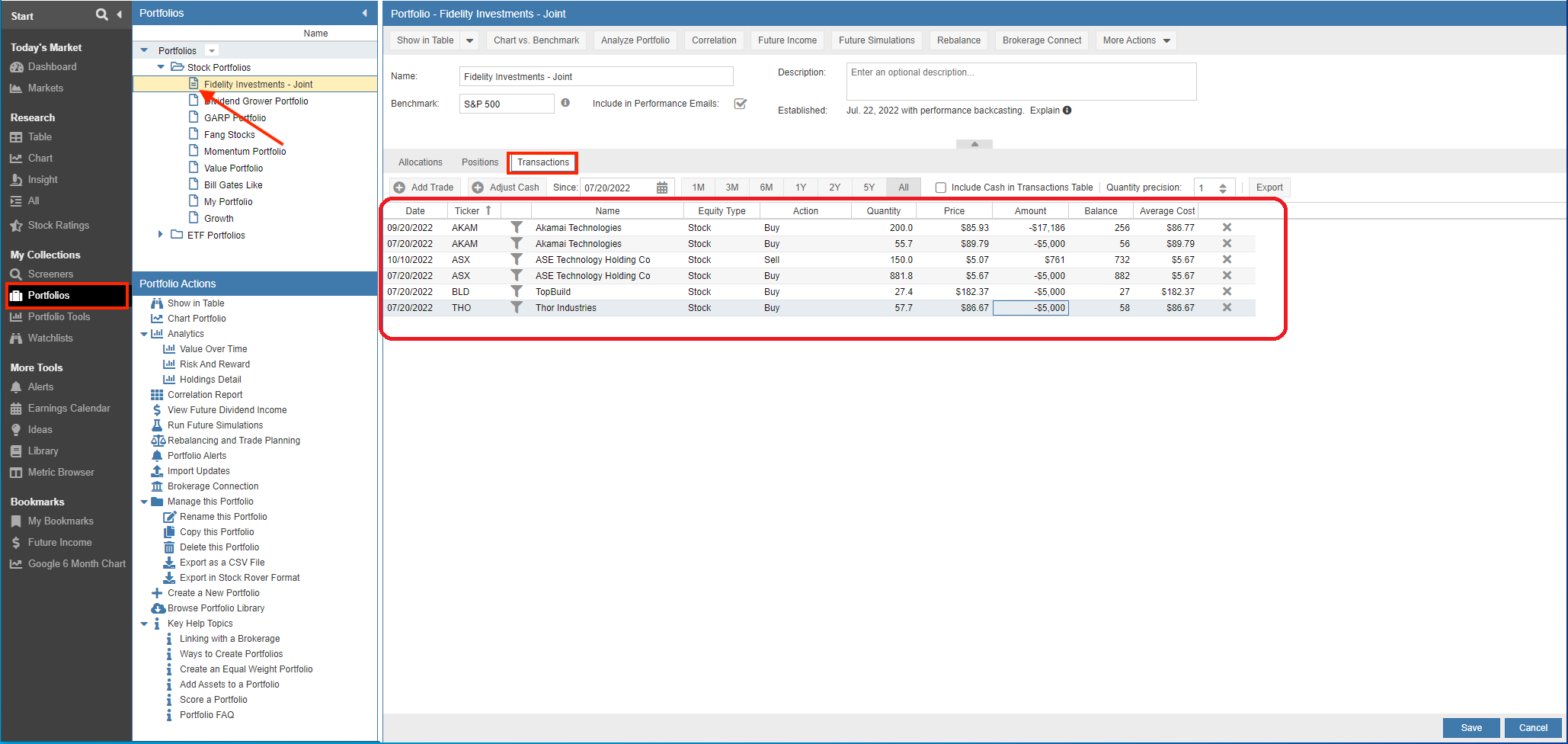Click Explain info icon next to Established
The width and height of the screenshot is (1568, 744).
click(1067, 111)
